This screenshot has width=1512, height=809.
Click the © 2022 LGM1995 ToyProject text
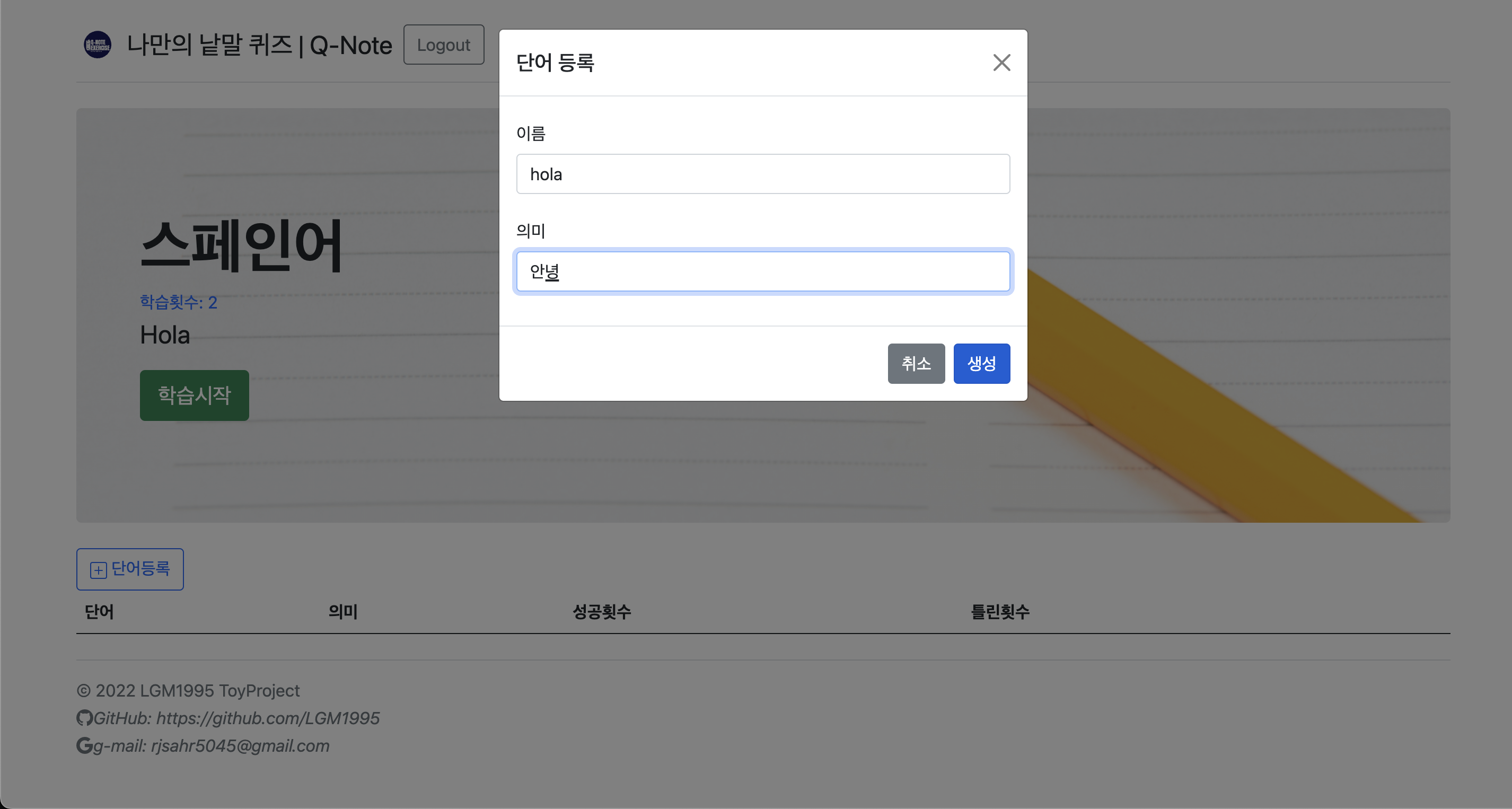click(x=188, y=690)
